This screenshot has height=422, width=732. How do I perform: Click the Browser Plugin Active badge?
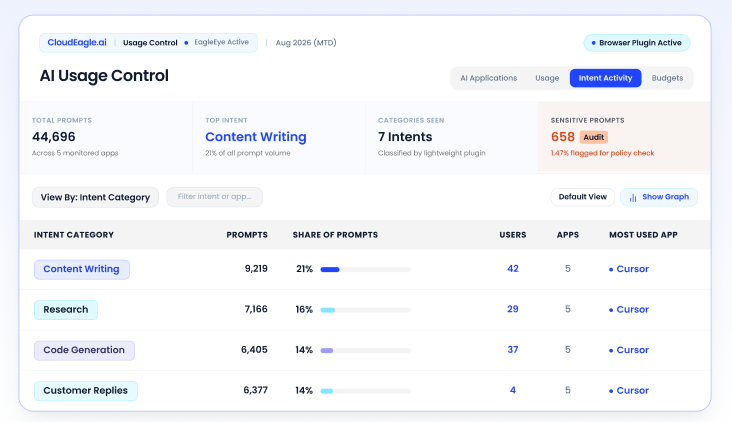pos(637,43)
